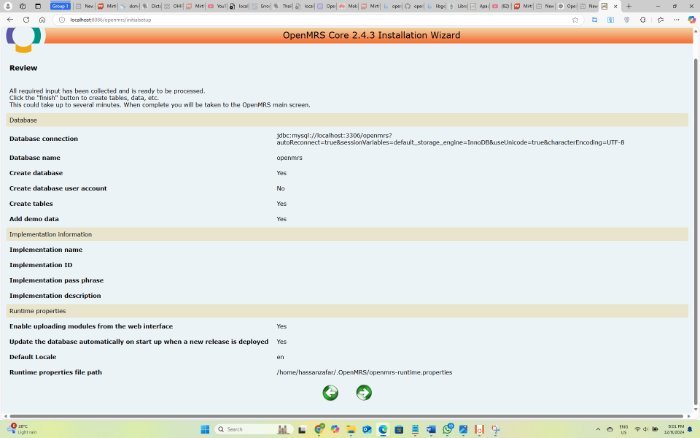Open the browser home page icon
The height and width of the screenshot is (438, 700).
[x=42, y=19]
